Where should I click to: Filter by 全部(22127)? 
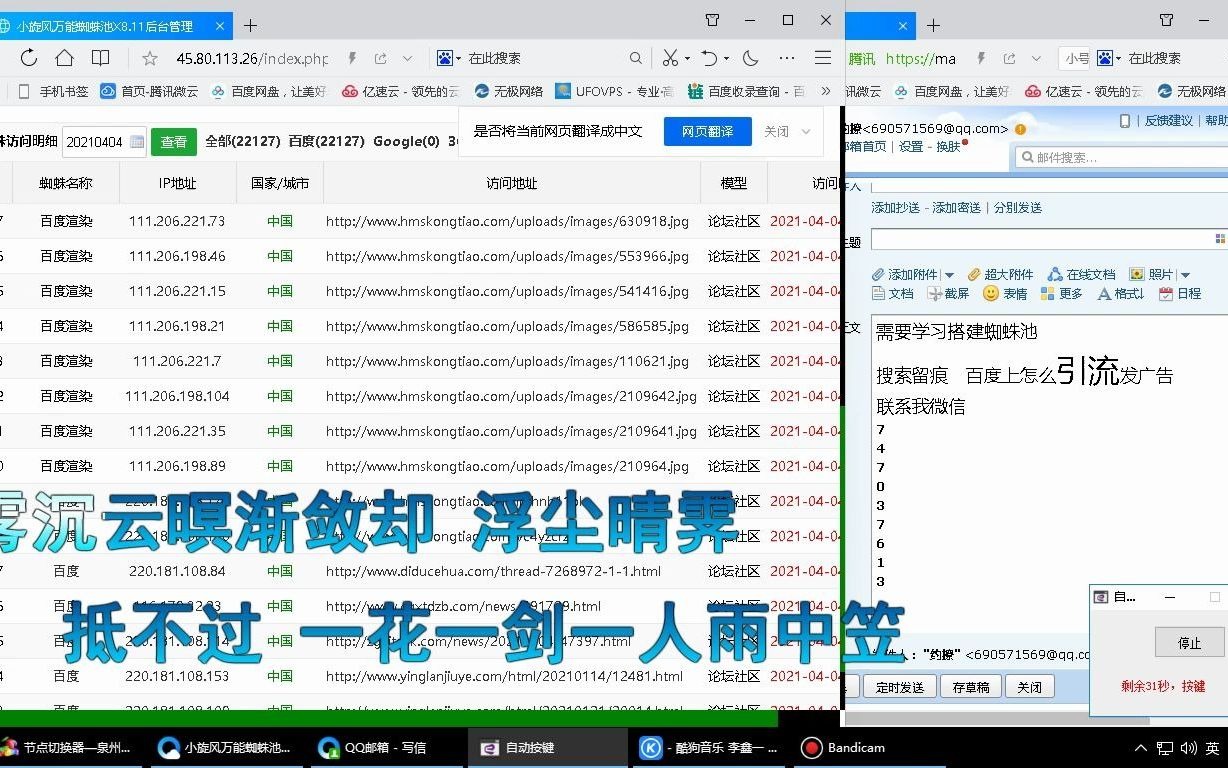point(242,142)
